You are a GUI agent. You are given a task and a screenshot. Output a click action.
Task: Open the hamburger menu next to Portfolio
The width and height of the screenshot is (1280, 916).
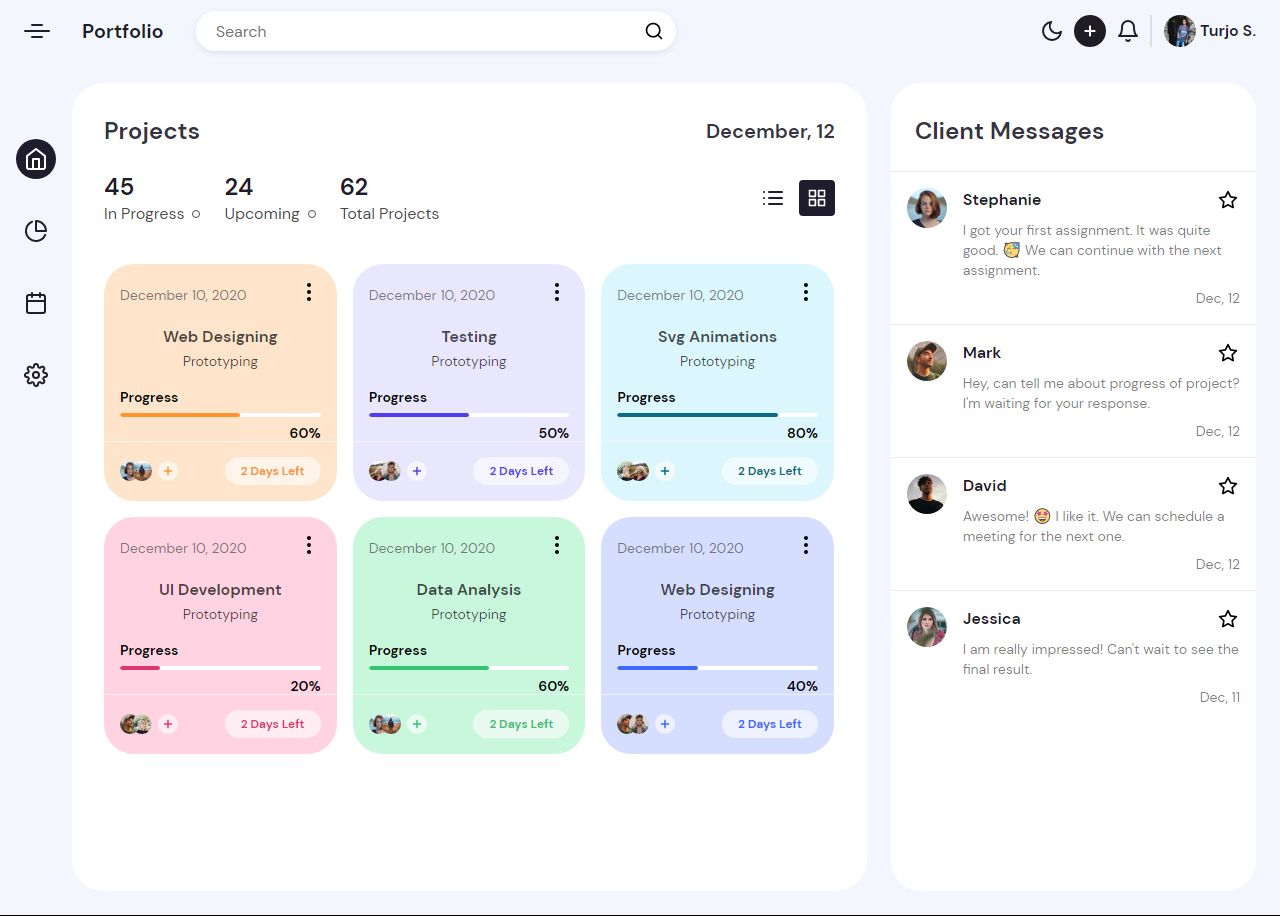pyautogui.click(x=36, y=31)
